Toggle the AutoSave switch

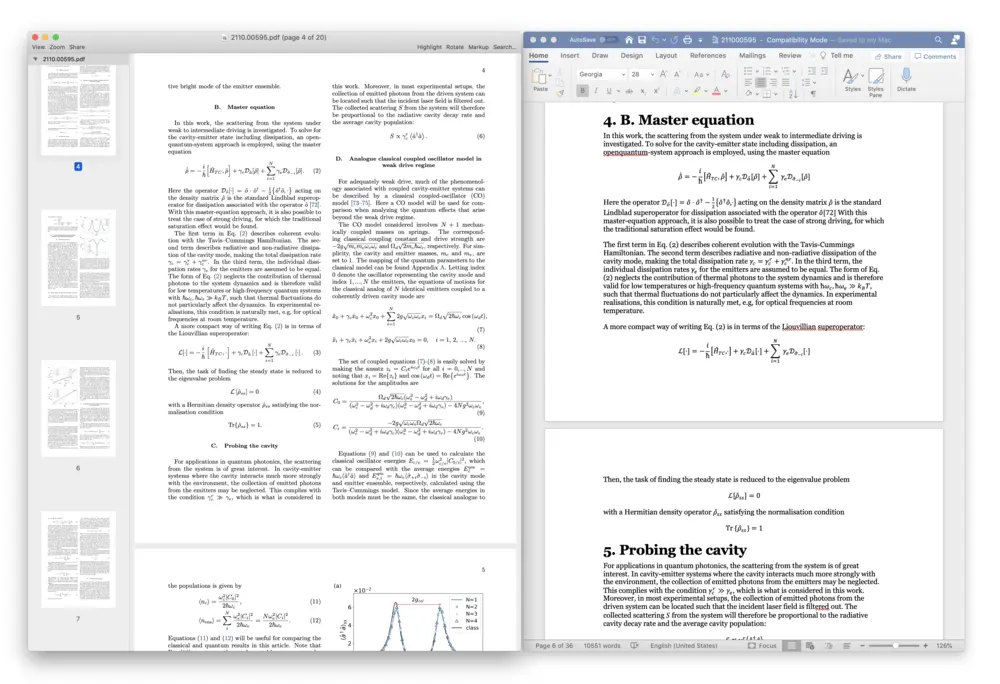pyautogui.click(x=608, y=40)
